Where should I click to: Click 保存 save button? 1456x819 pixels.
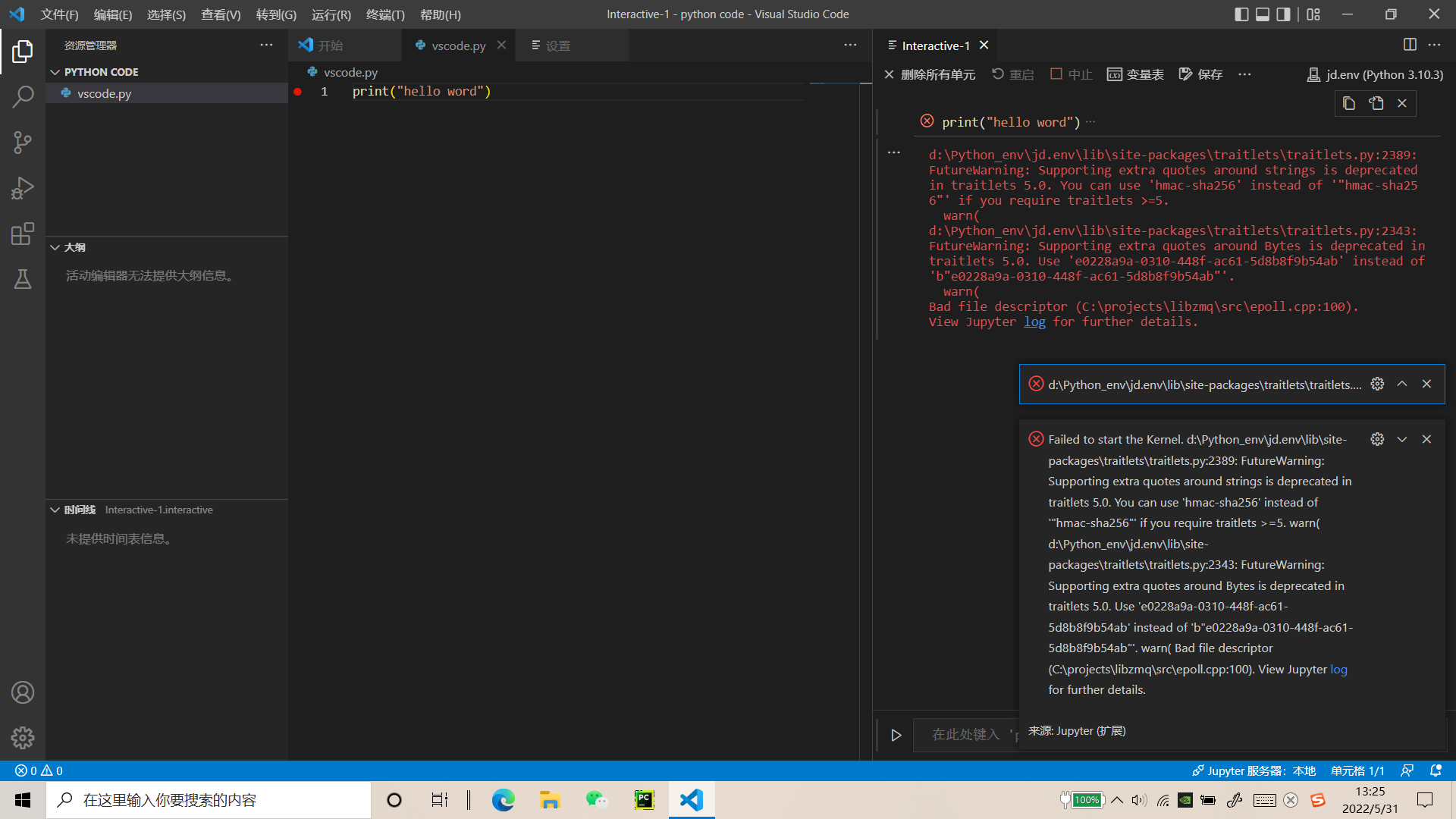coord(1200,74)
